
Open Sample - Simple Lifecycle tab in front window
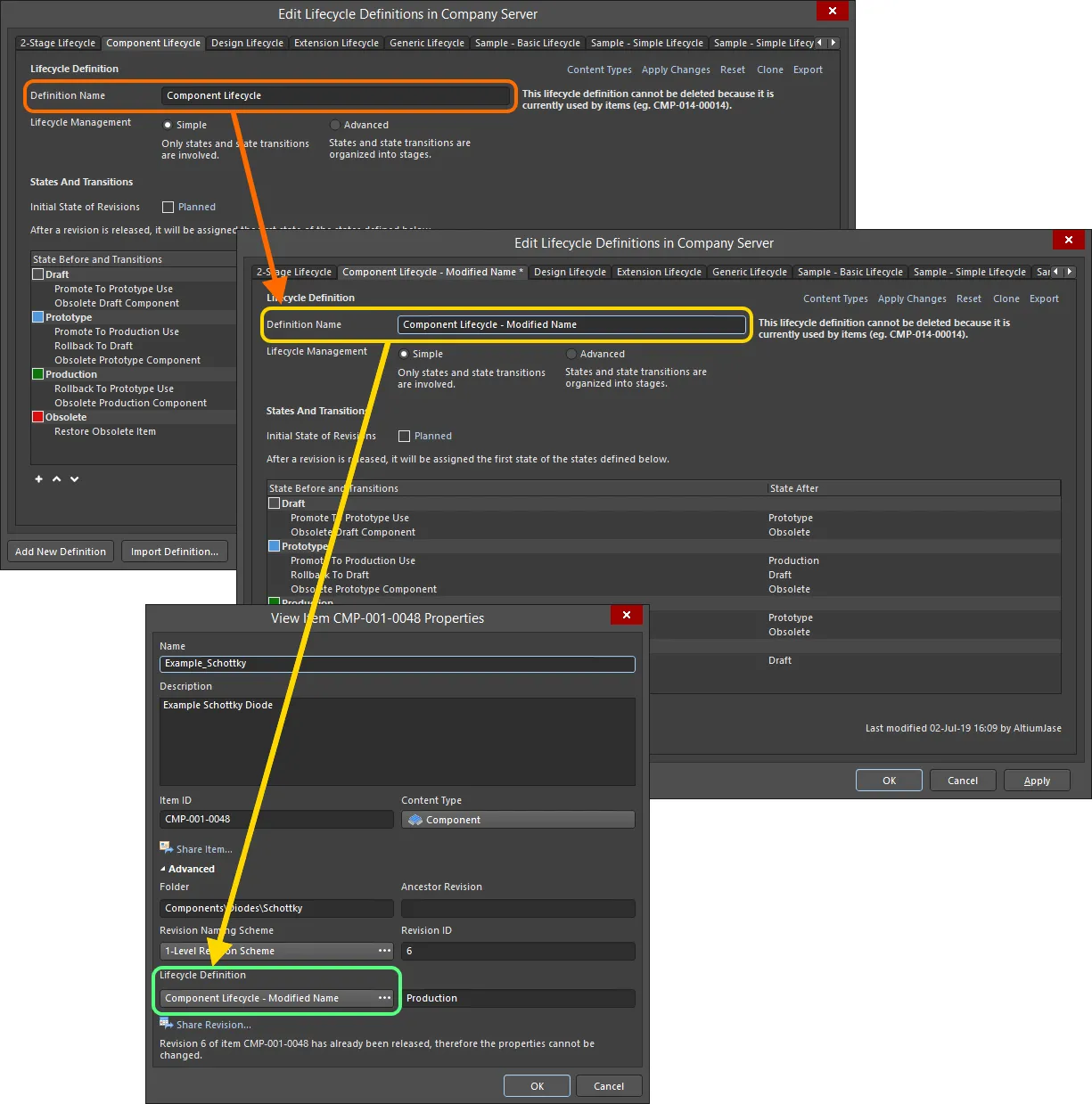[x=970, y=272]
